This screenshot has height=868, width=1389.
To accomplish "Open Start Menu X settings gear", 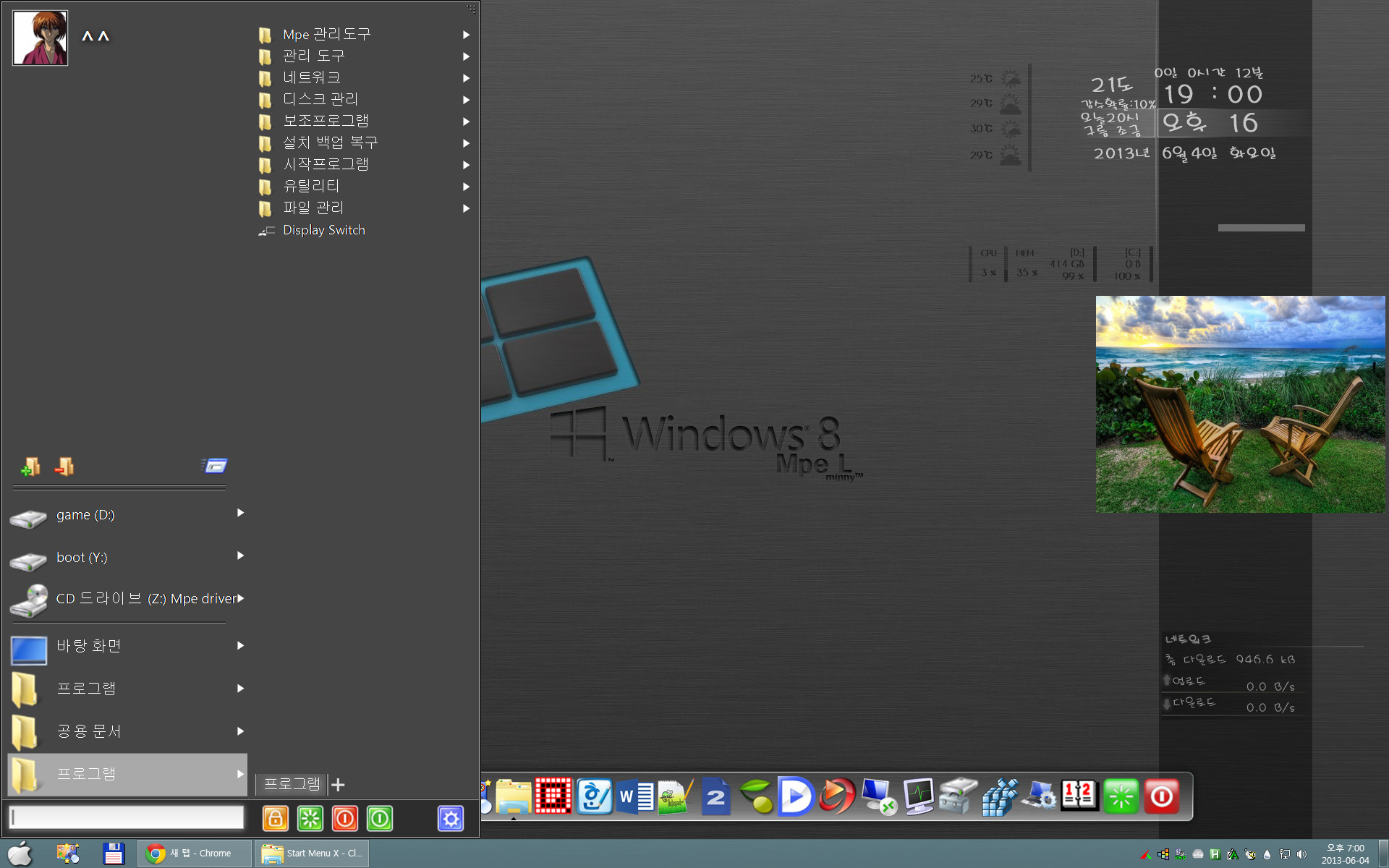I will 451,818.
